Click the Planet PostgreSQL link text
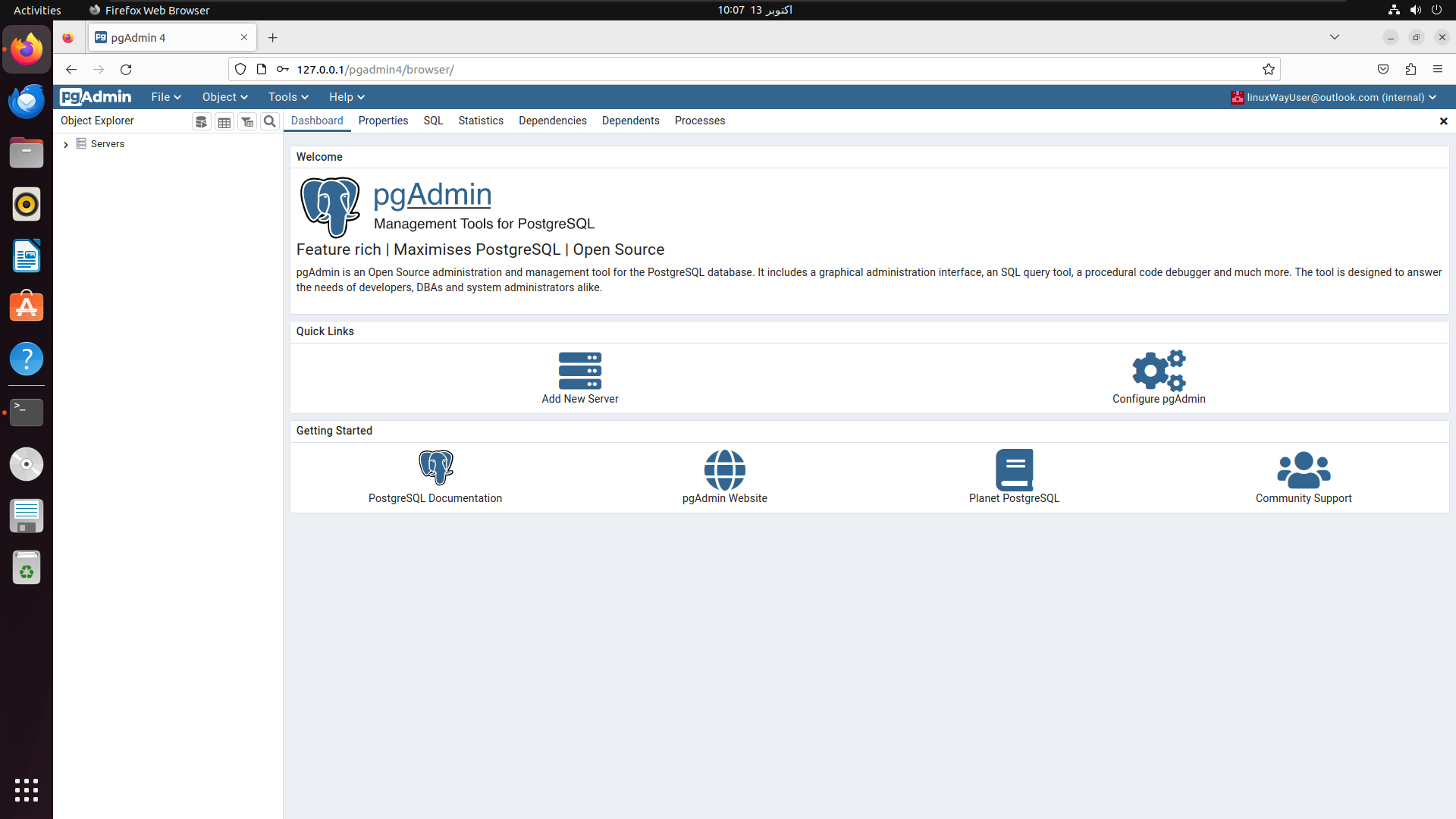This screenshot has height=819, width=1456. click(1014, 498)
